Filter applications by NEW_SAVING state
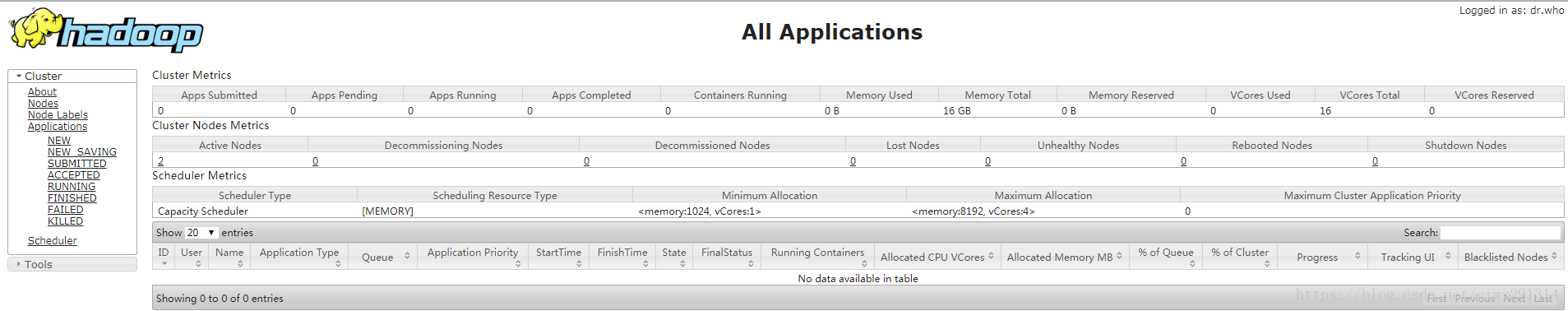Viewport: 1568px width, 311px height. pos(82,152)
